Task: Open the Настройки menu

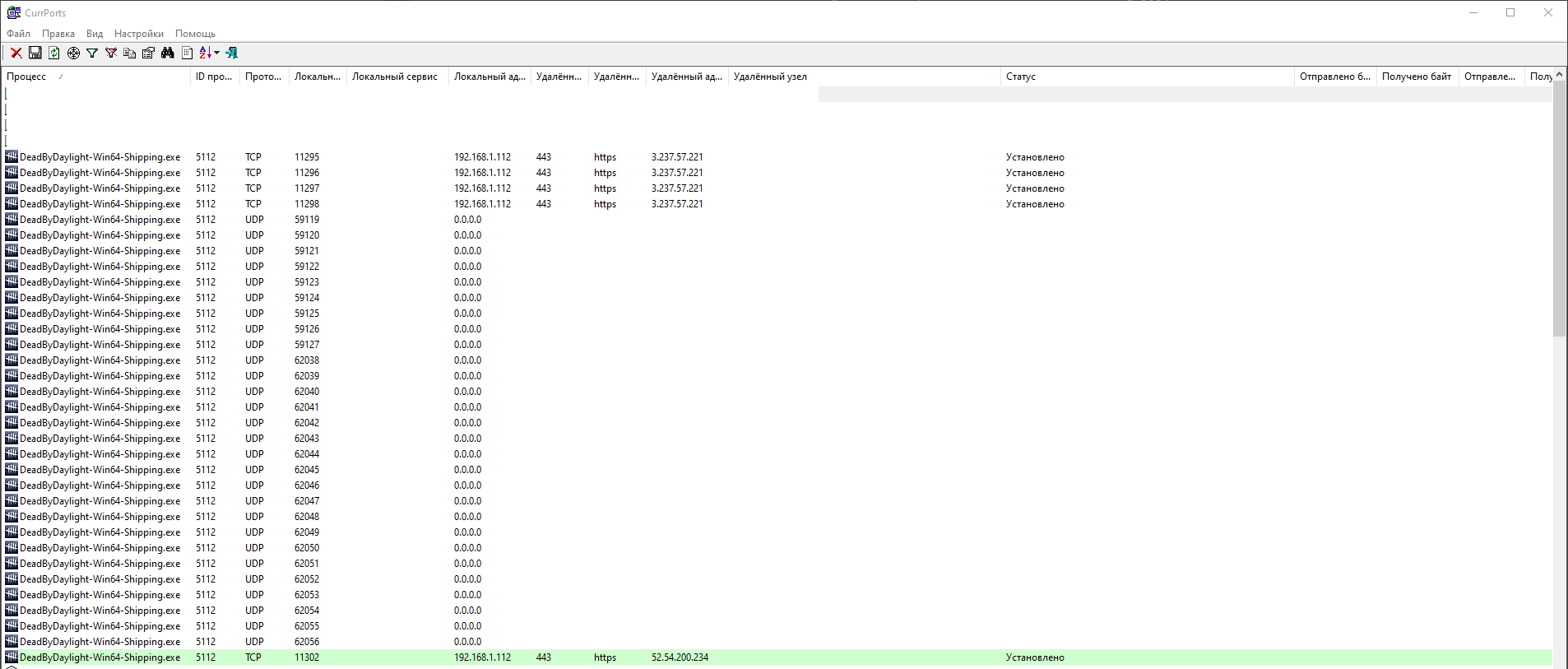Action: tap(139, 34)
